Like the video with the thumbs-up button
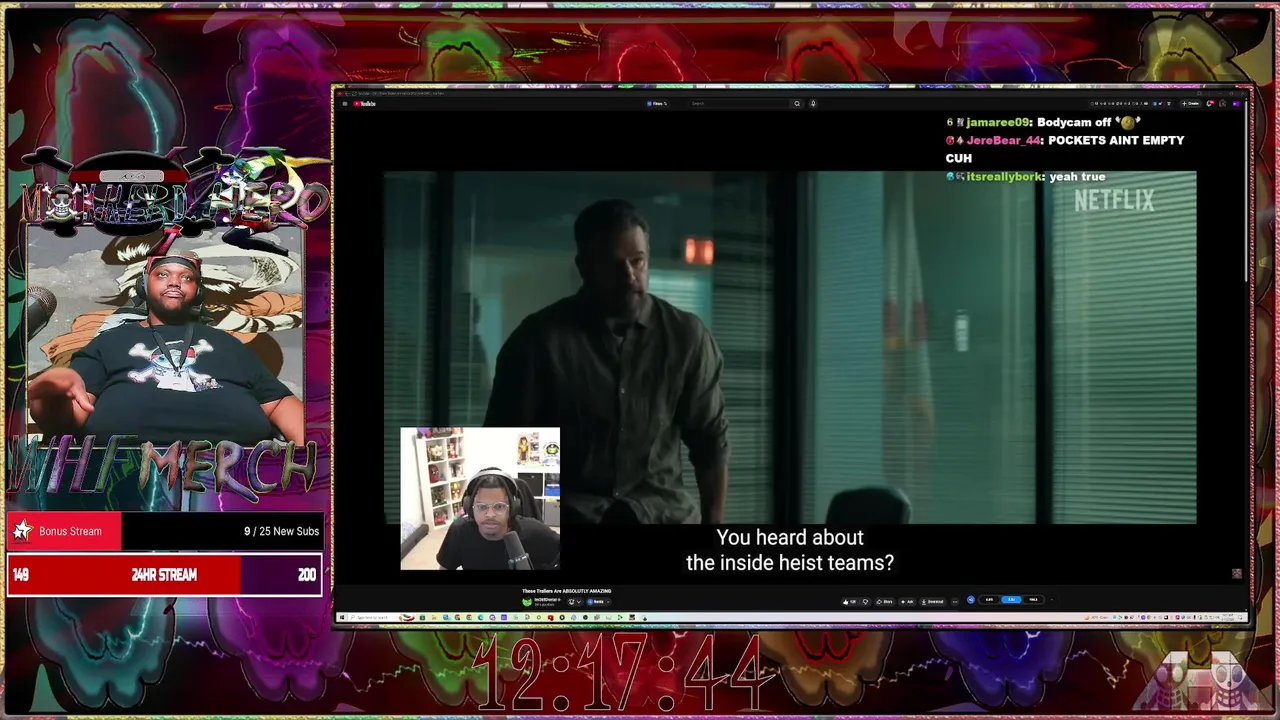 849,602
